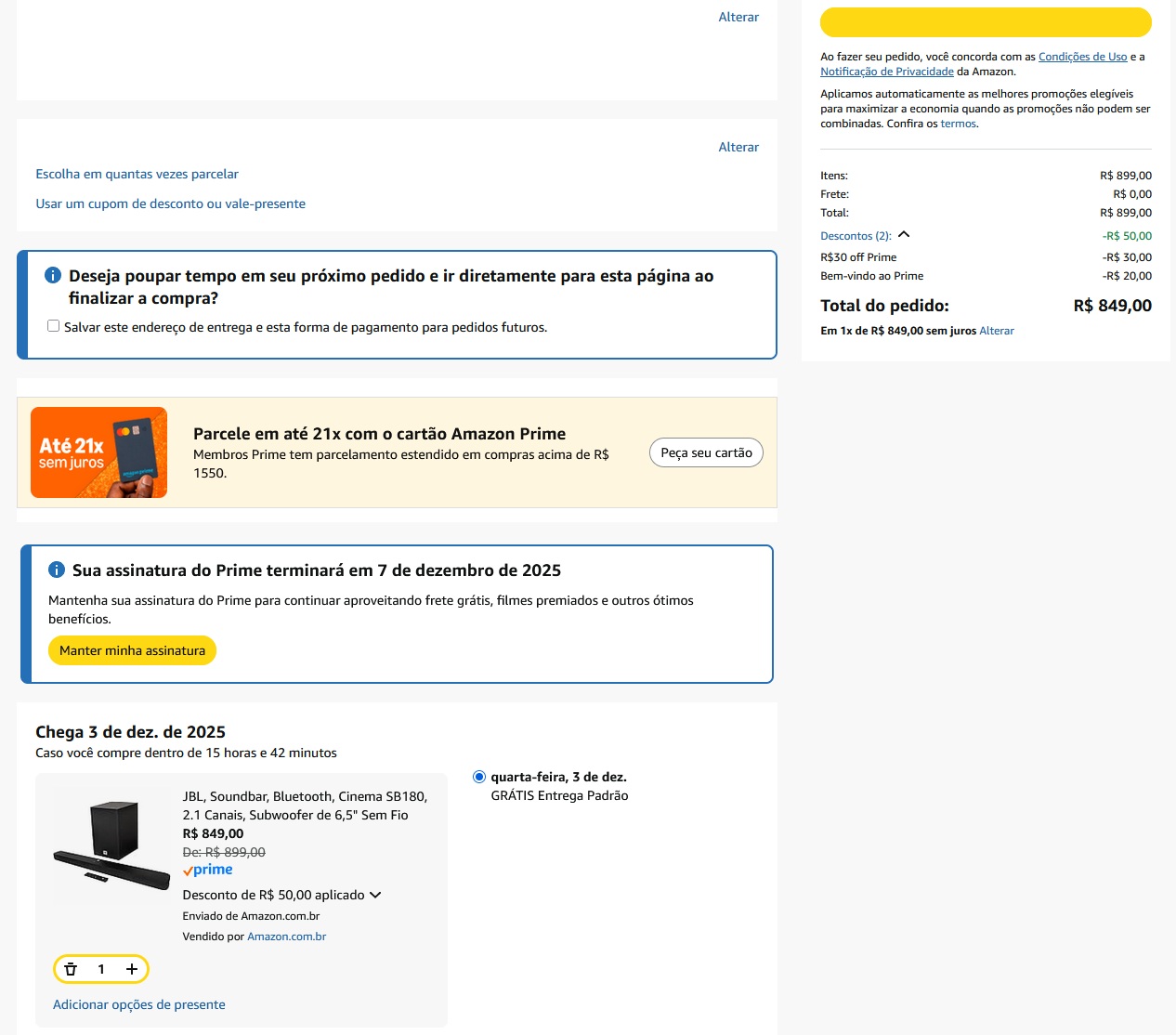The width and height of the screenshot is (1176, 1035).
Task: Click Adicionar opções de presente
Action: click(x=138, y=1004)
